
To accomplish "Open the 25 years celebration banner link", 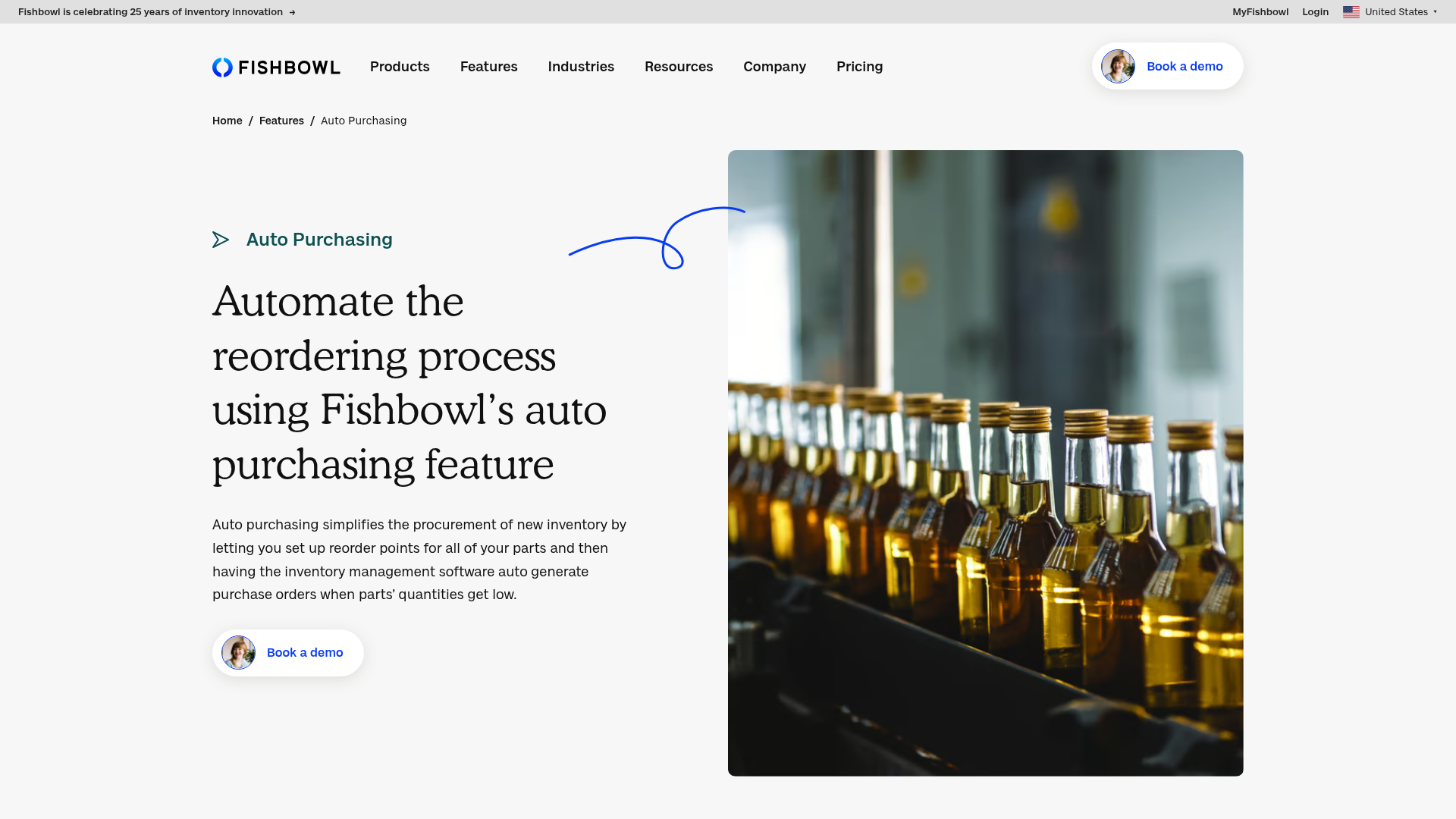I will tap(156, 12).
